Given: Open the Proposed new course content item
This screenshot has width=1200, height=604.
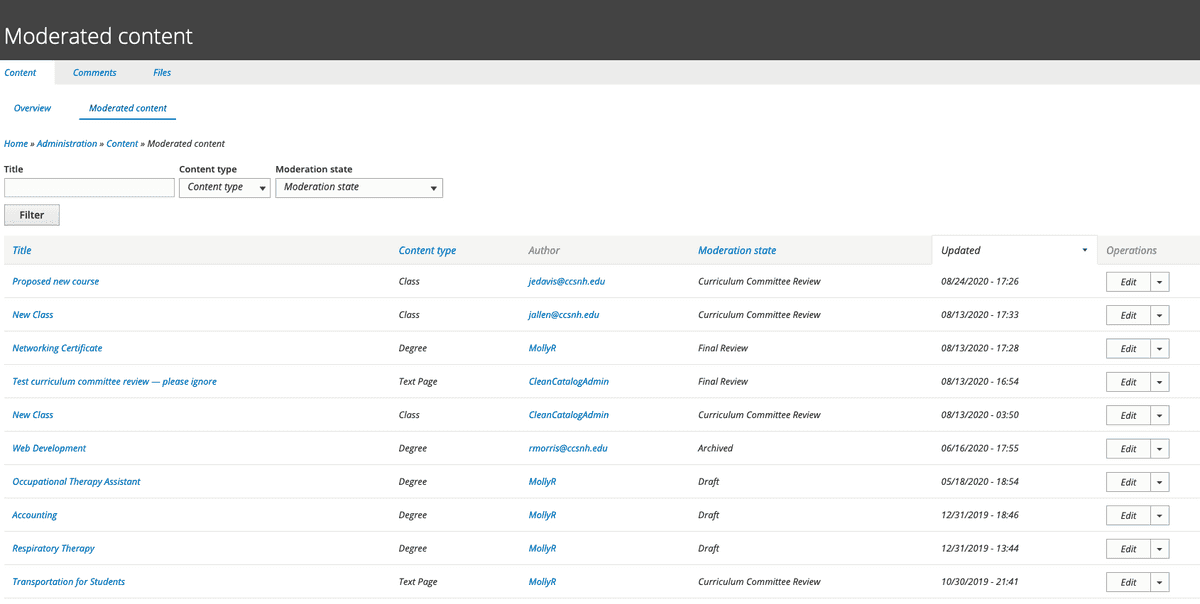Looking at the screenshot, I should 55,281.
